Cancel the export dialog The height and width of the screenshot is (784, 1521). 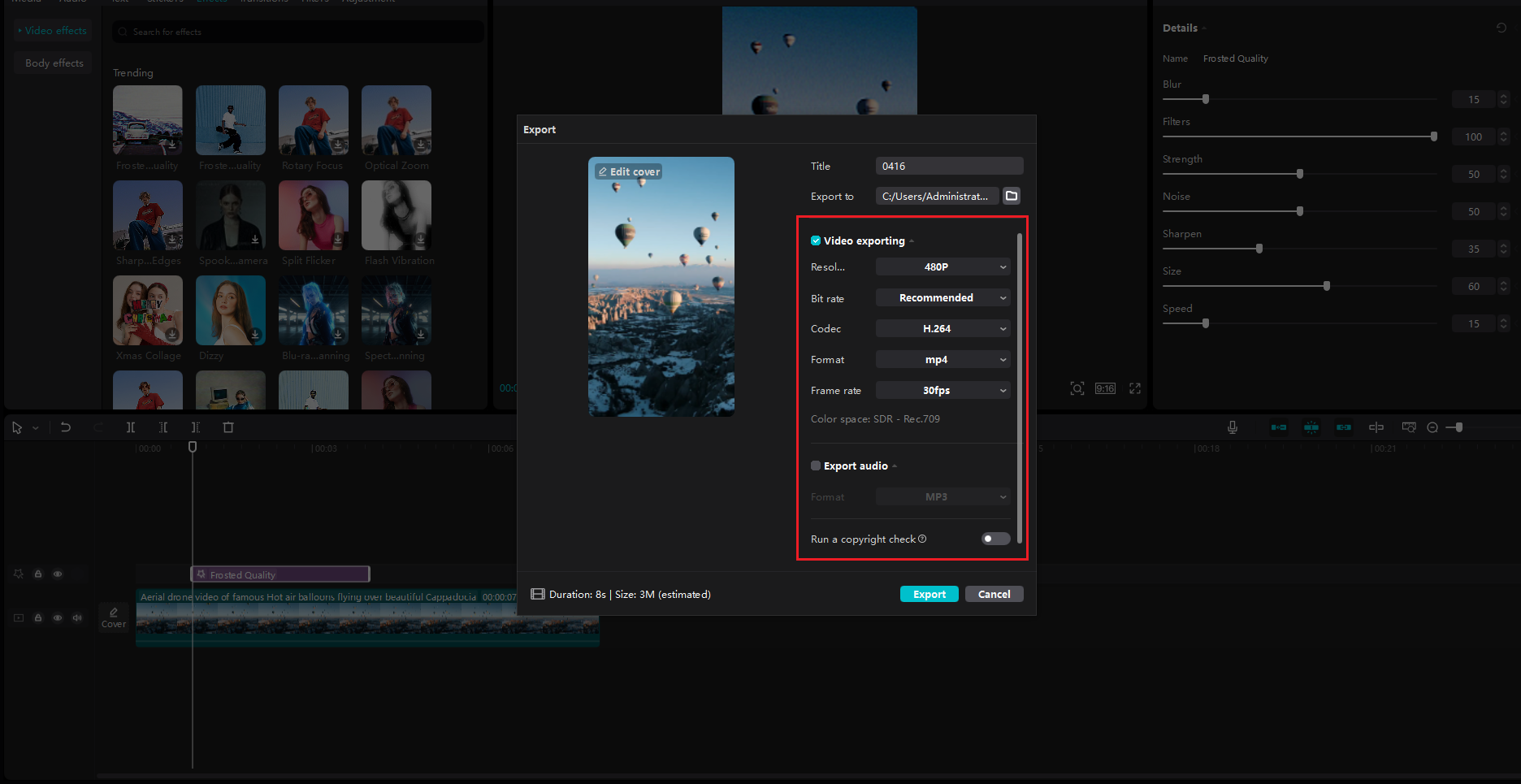994,594
